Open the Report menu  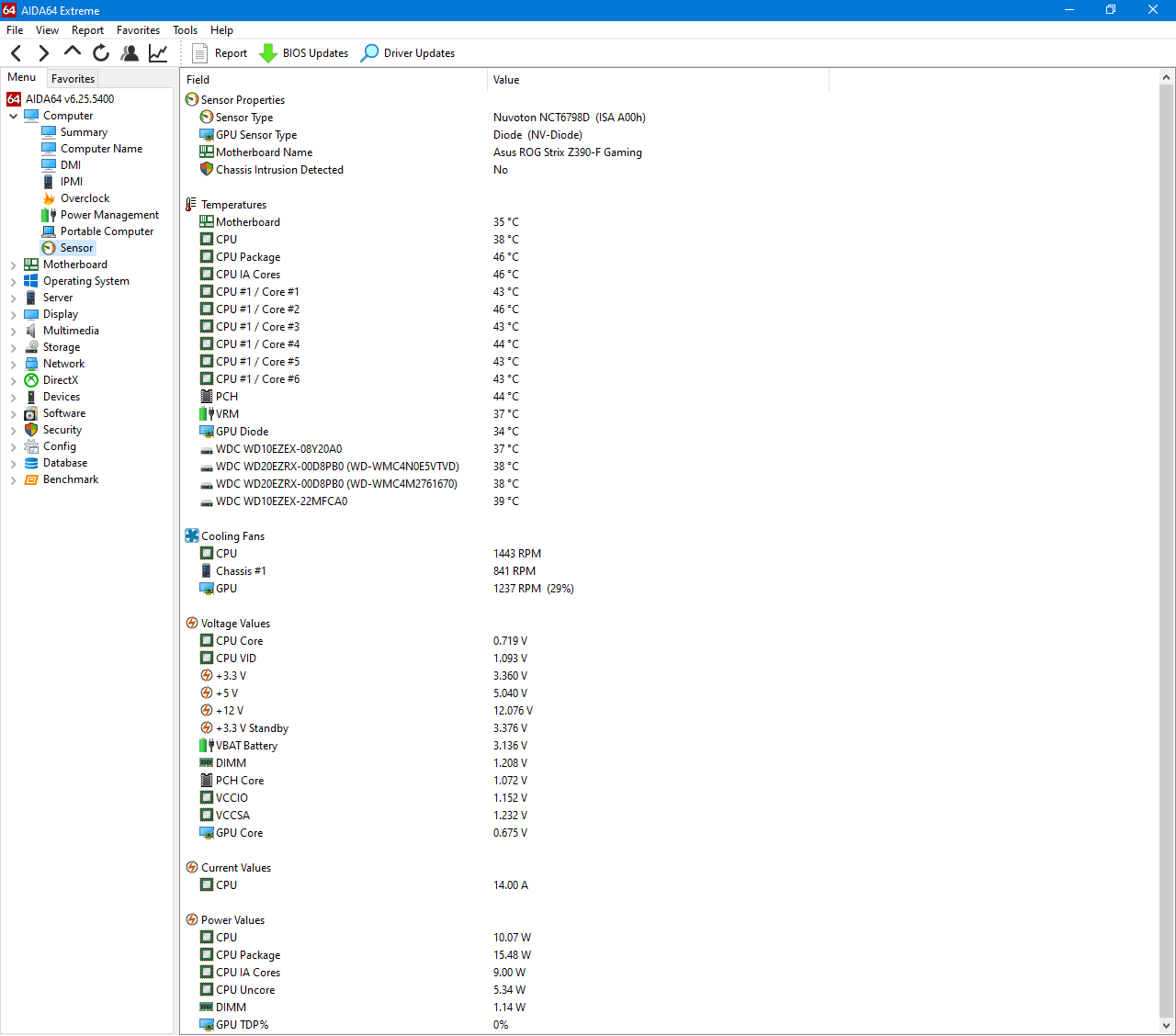[88, 30]
